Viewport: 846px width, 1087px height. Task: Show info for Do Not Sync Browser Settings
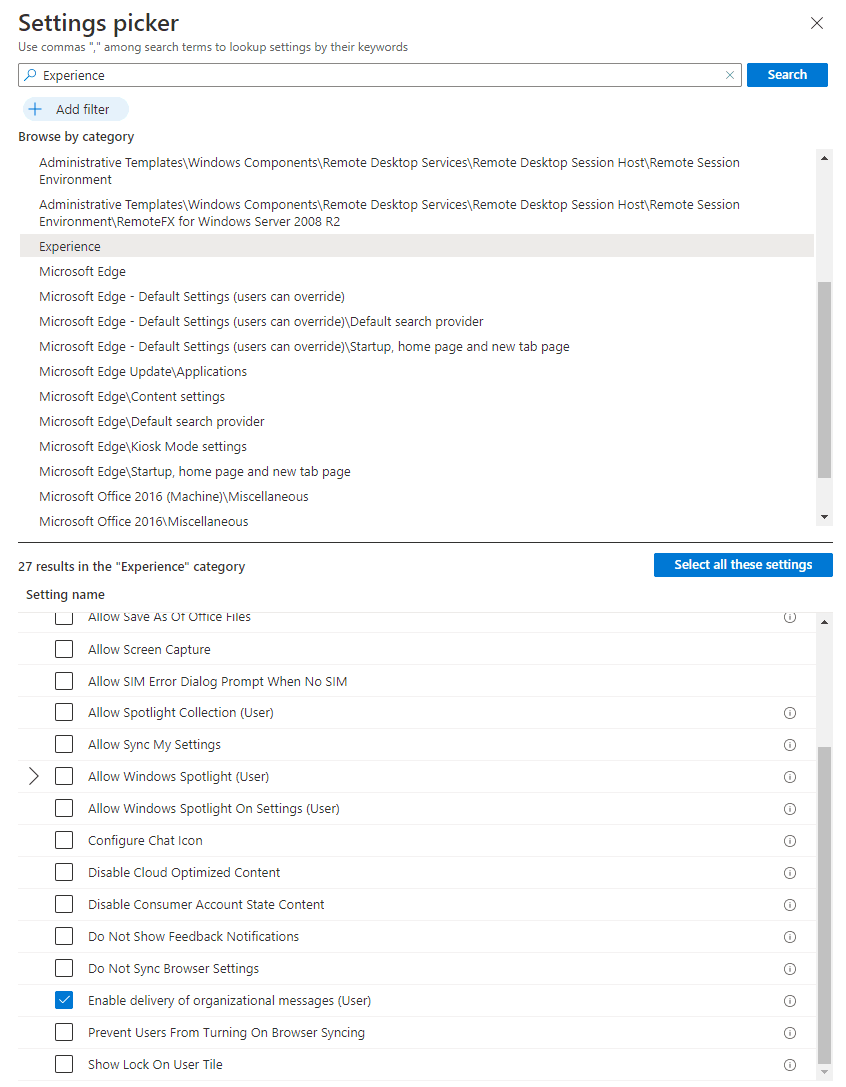tap(789, 969)
